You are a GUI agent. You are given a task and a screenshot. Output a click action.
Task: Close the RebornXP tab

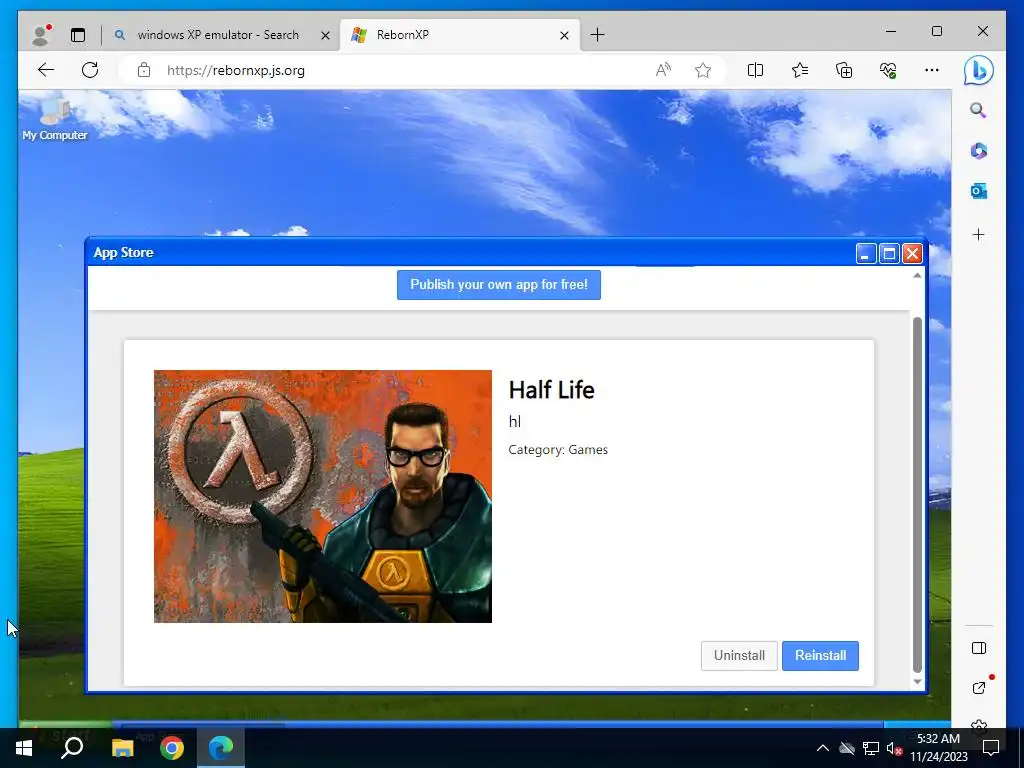[564, 35]
